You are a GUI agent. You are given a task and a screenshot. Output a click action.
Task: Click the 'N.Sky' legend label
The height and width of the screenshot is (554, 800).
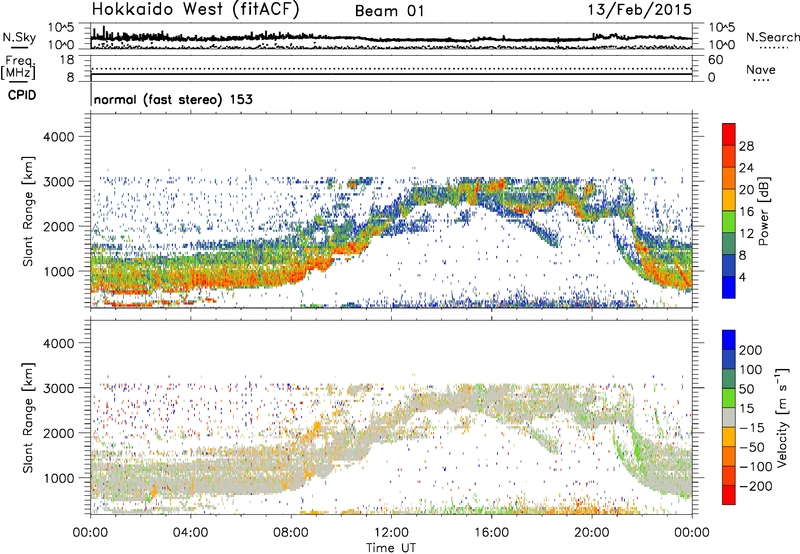coord(19,37)
